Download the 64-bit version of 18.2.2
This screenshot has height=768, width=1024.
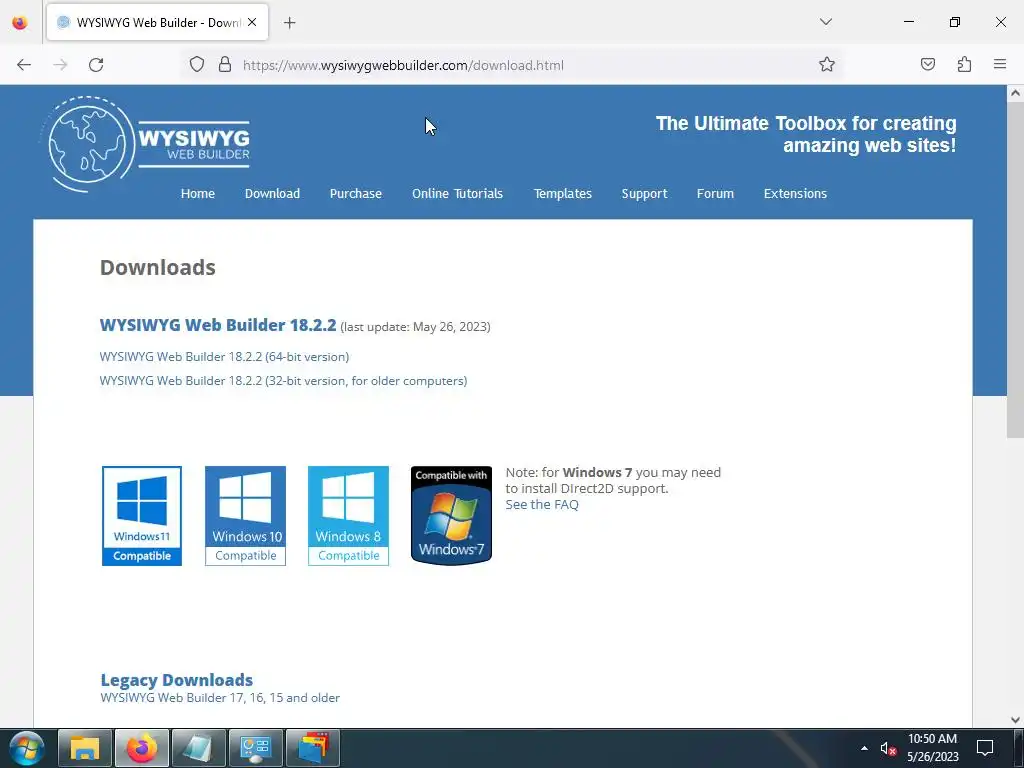224,357
